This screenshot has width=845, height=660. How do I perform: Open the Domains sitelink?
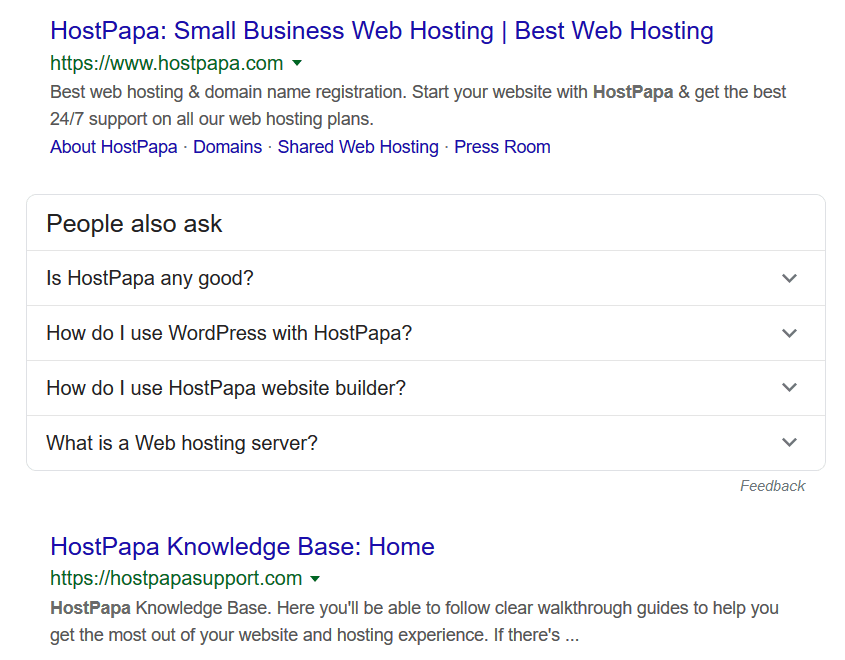click(227, 147)
